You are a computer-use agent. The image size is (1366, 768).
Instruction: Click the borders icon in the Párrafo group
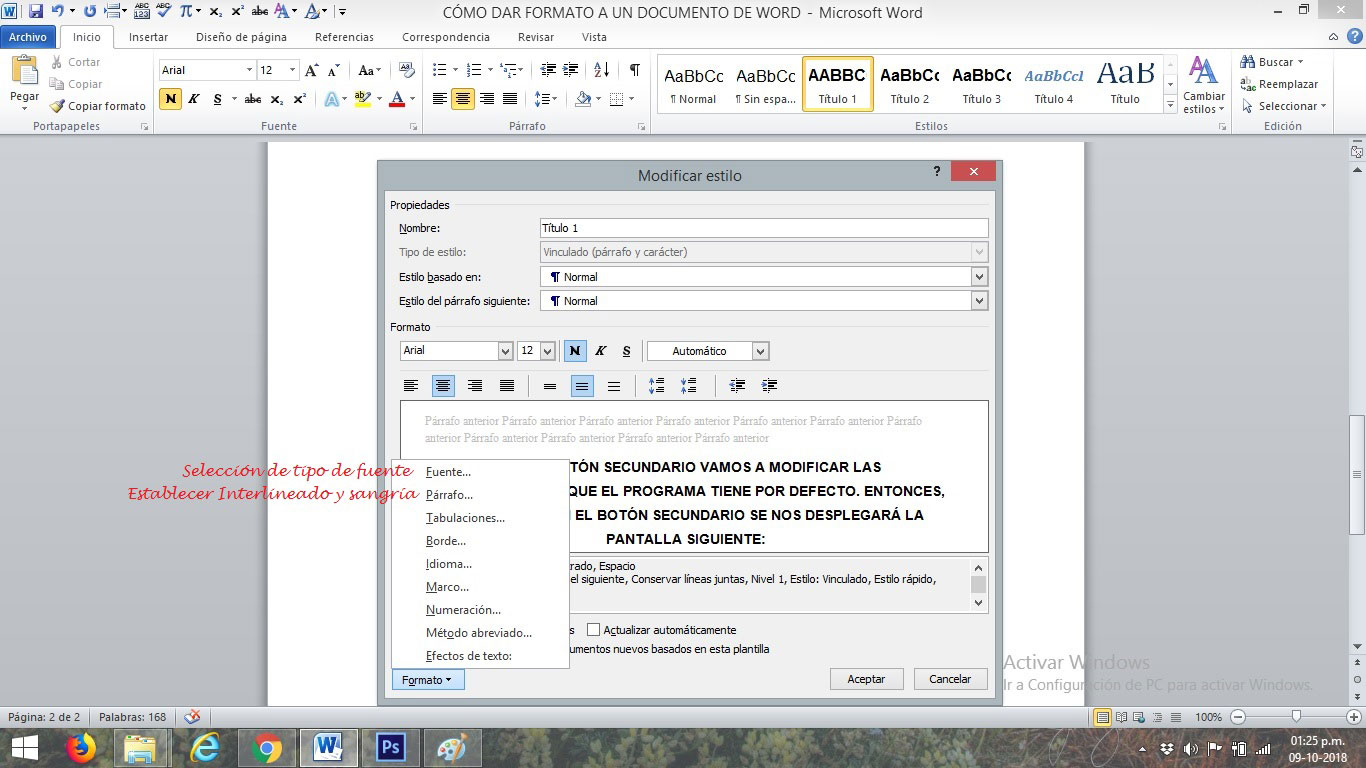[617, 99]
